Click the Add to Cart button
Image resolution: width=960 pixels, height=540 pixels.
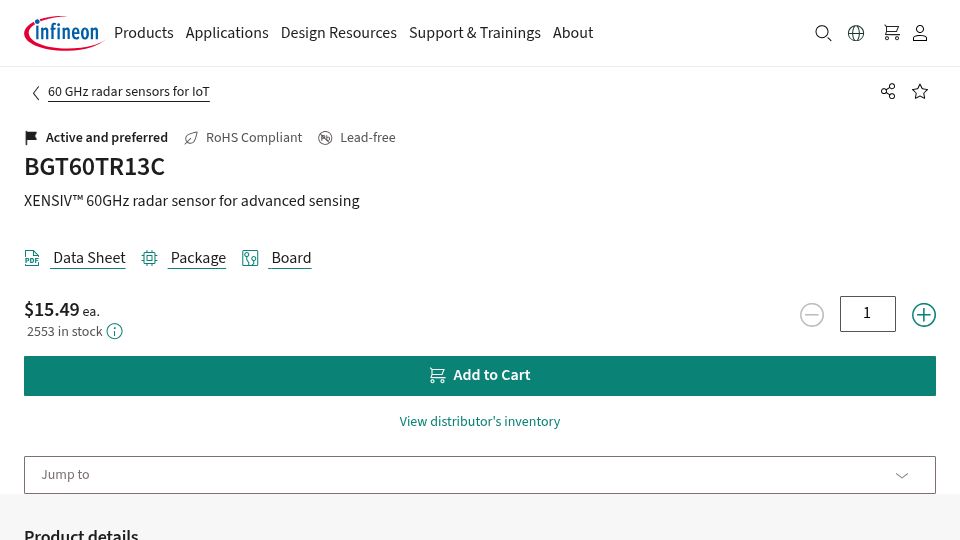click(480, 375)
